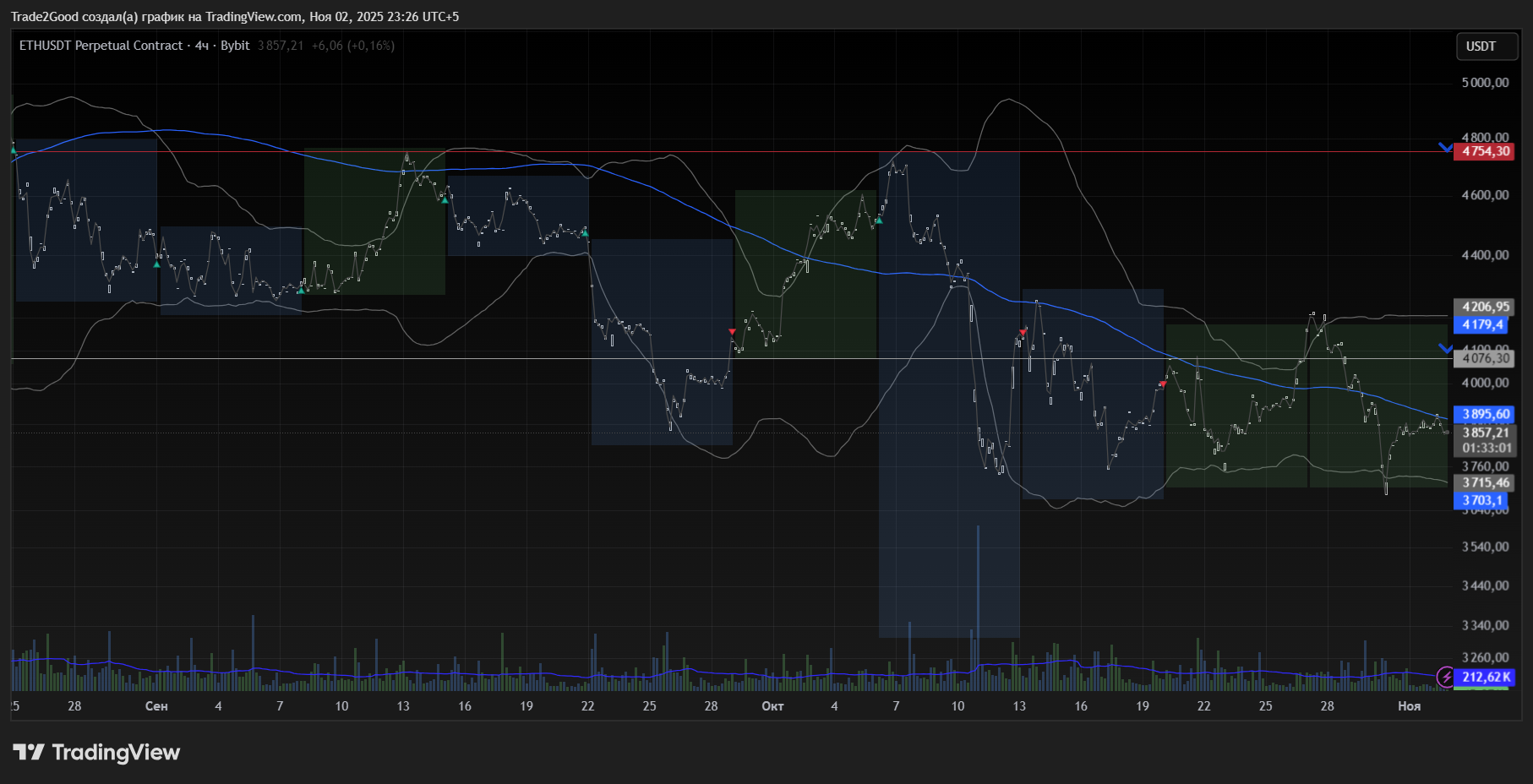Select the blue 3895,60 price label
1533x784 pixels.
1486,414
